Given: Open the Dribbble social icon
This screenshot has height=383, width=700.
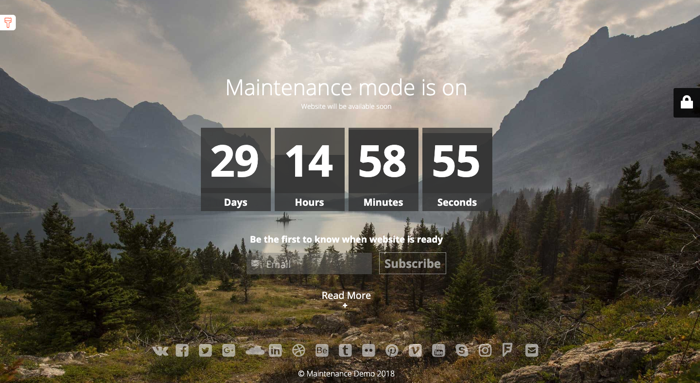Looking at the screenshot, I should (x=298, y=350).
